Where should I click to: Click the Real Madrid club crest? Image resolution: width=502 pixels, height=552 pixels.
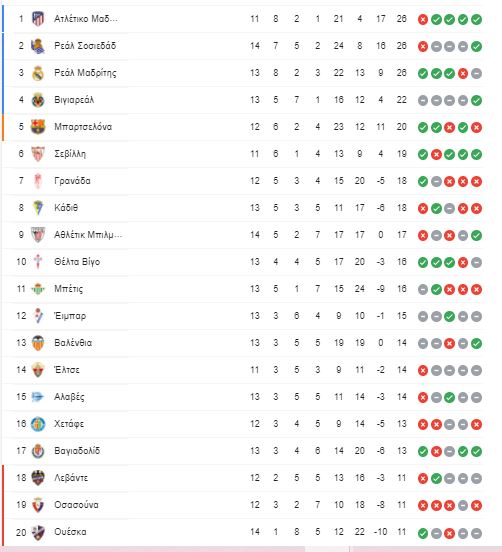coord(38,73)
